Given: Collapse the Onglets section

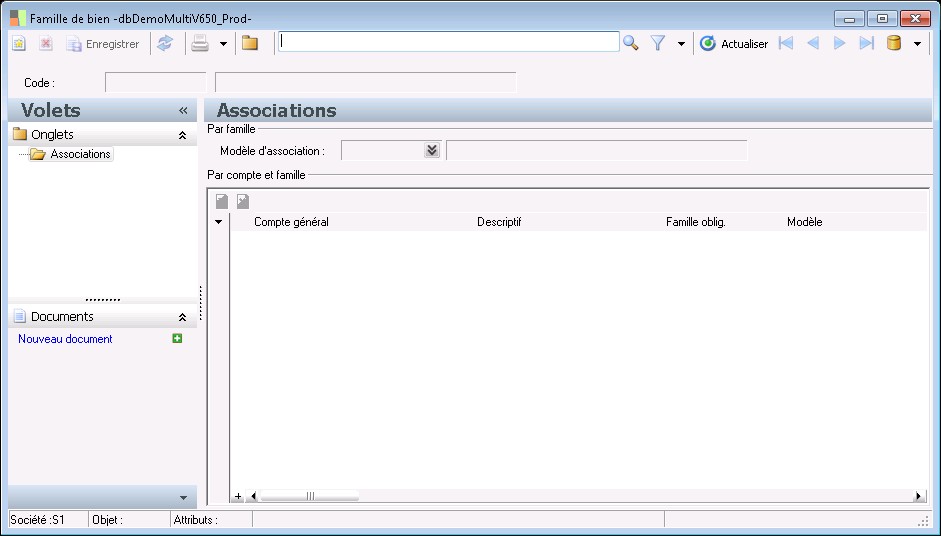Looking at the screenshot, I should 182,136.
